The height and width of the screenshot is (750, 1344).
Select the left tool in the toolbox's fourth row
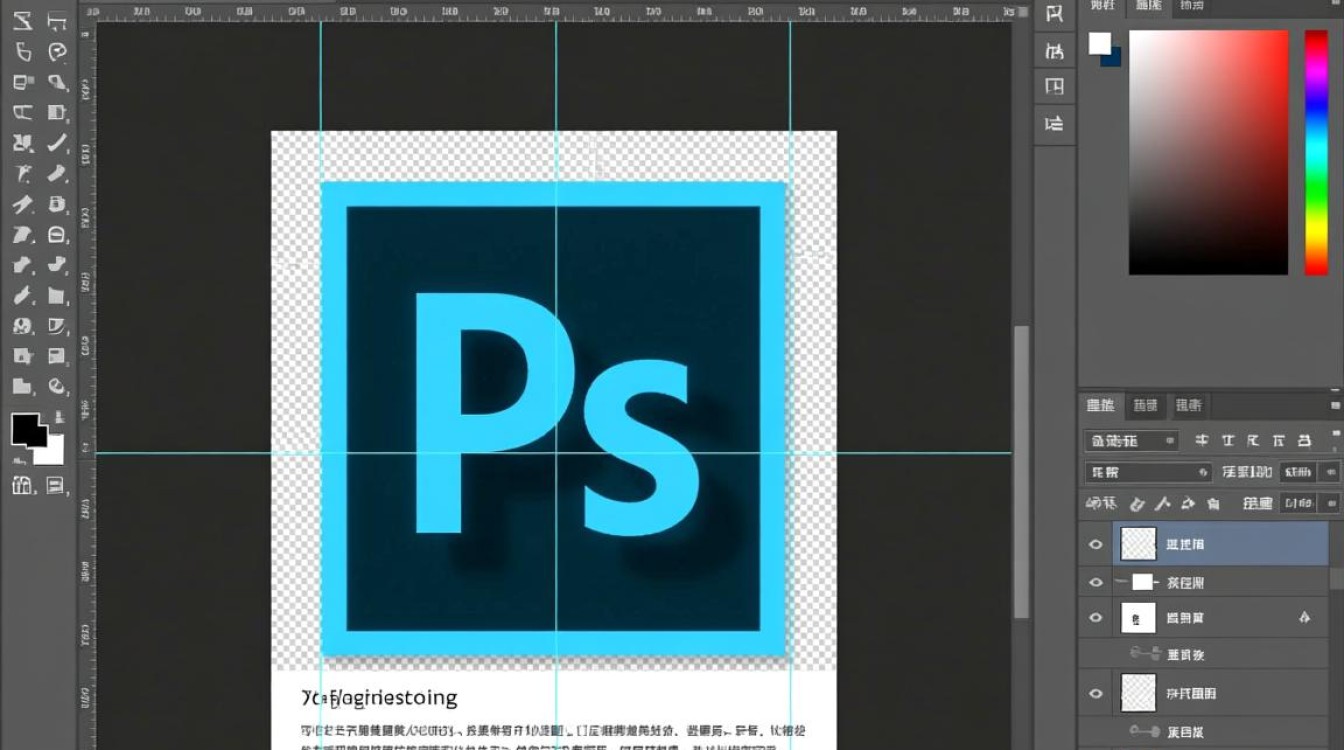(23, 113)
